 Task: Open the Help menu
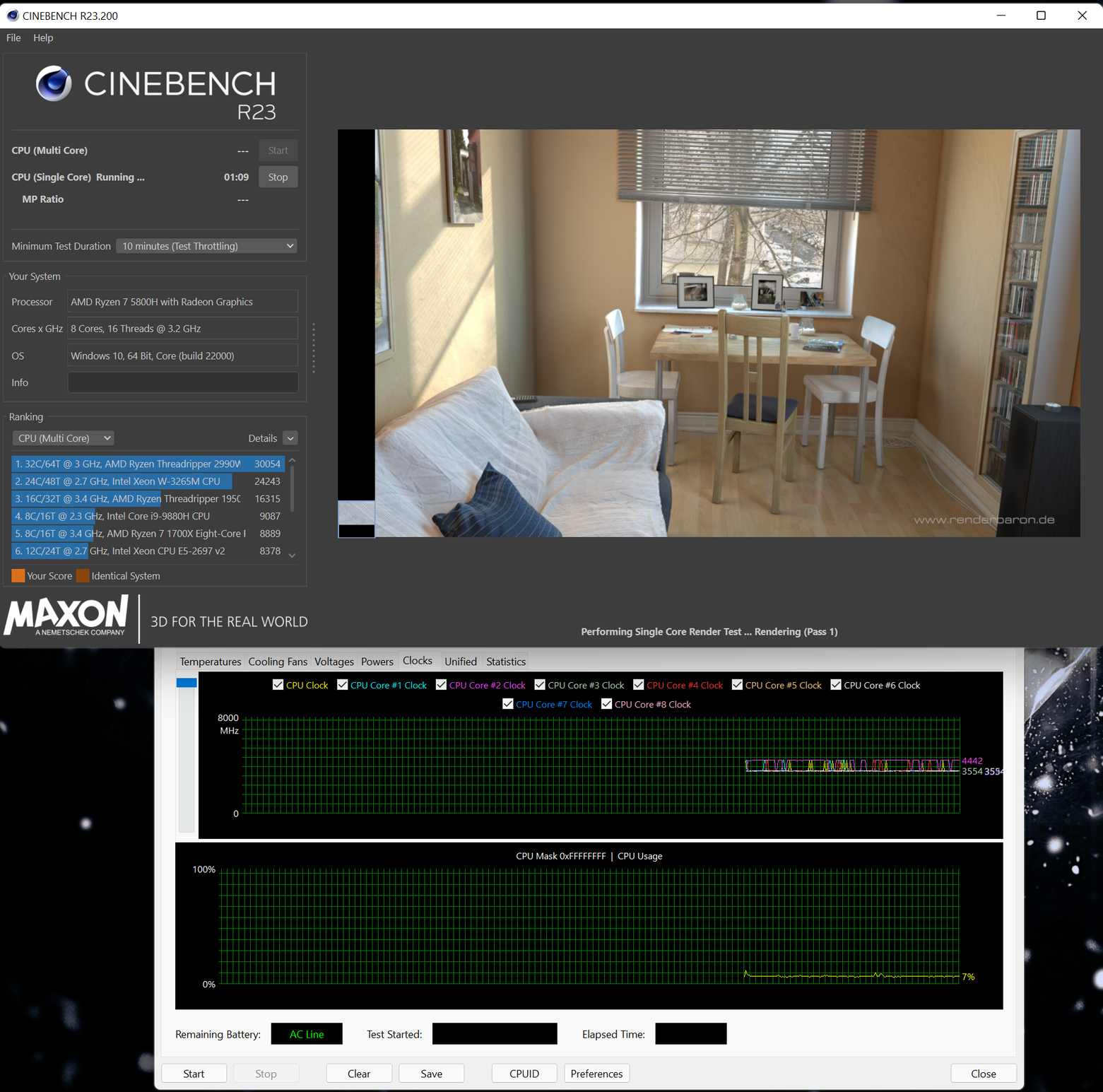tap(43, 37)
